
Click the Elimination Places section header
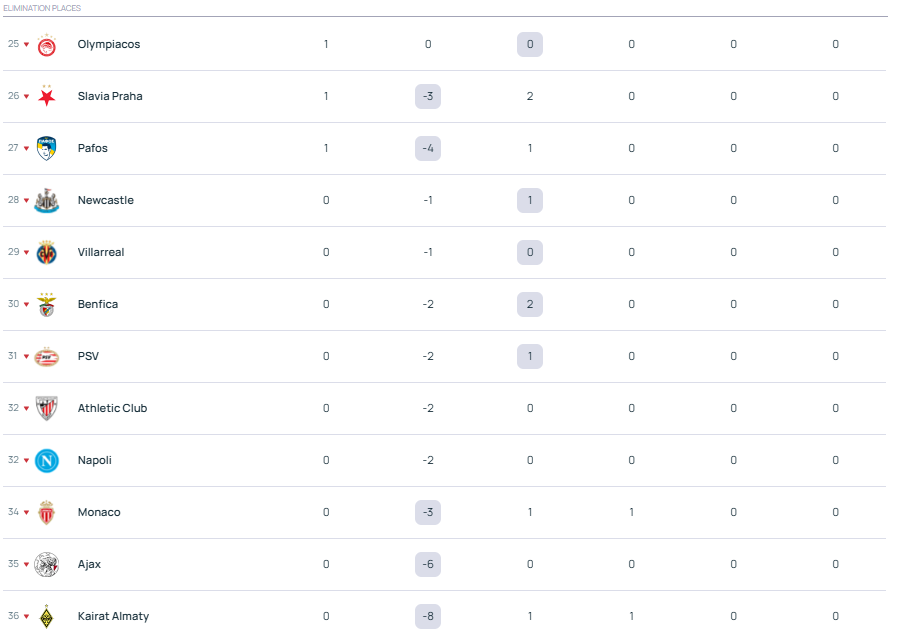point(42,8)
